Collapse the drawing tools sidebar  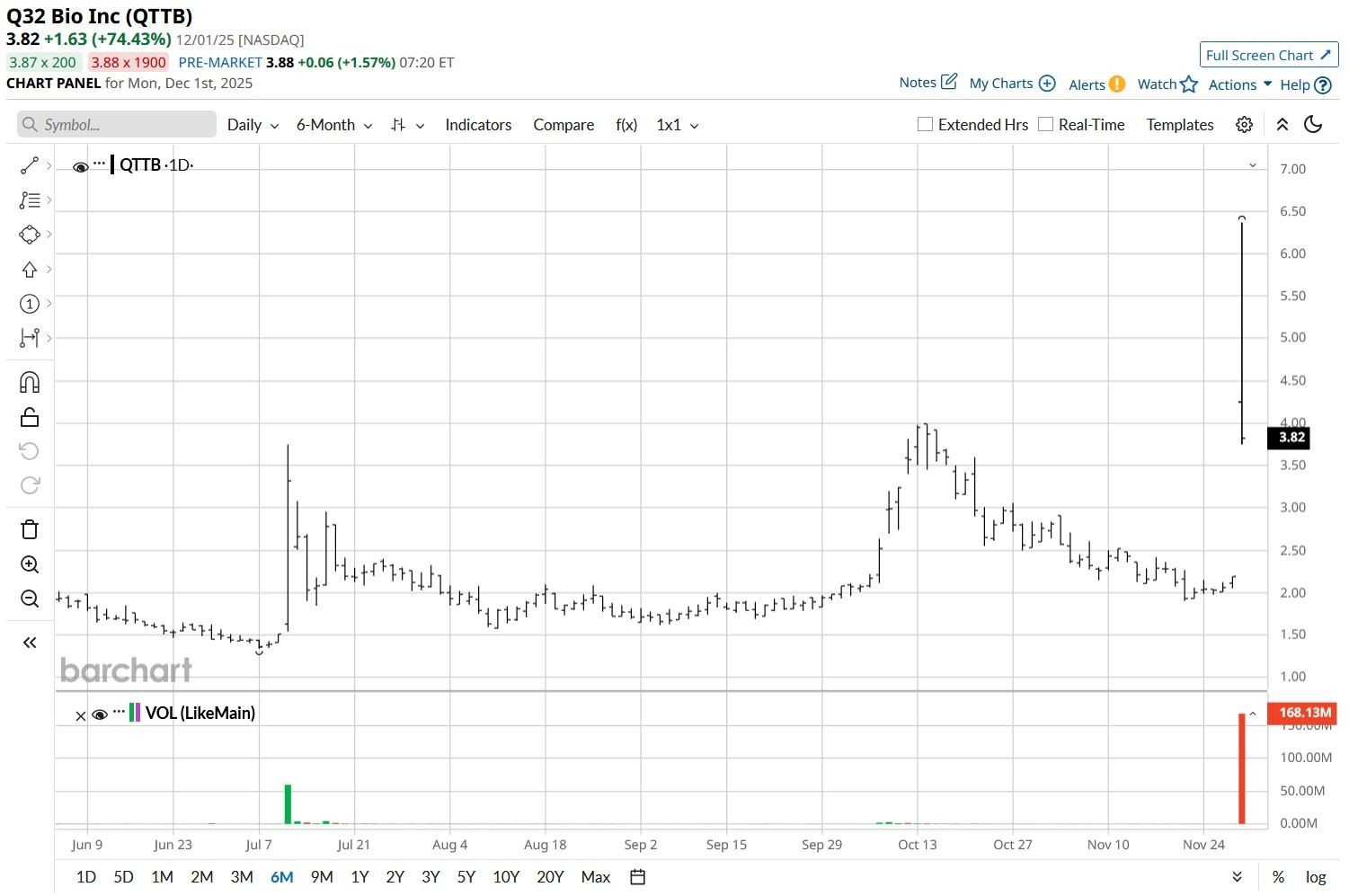(29, 643)
